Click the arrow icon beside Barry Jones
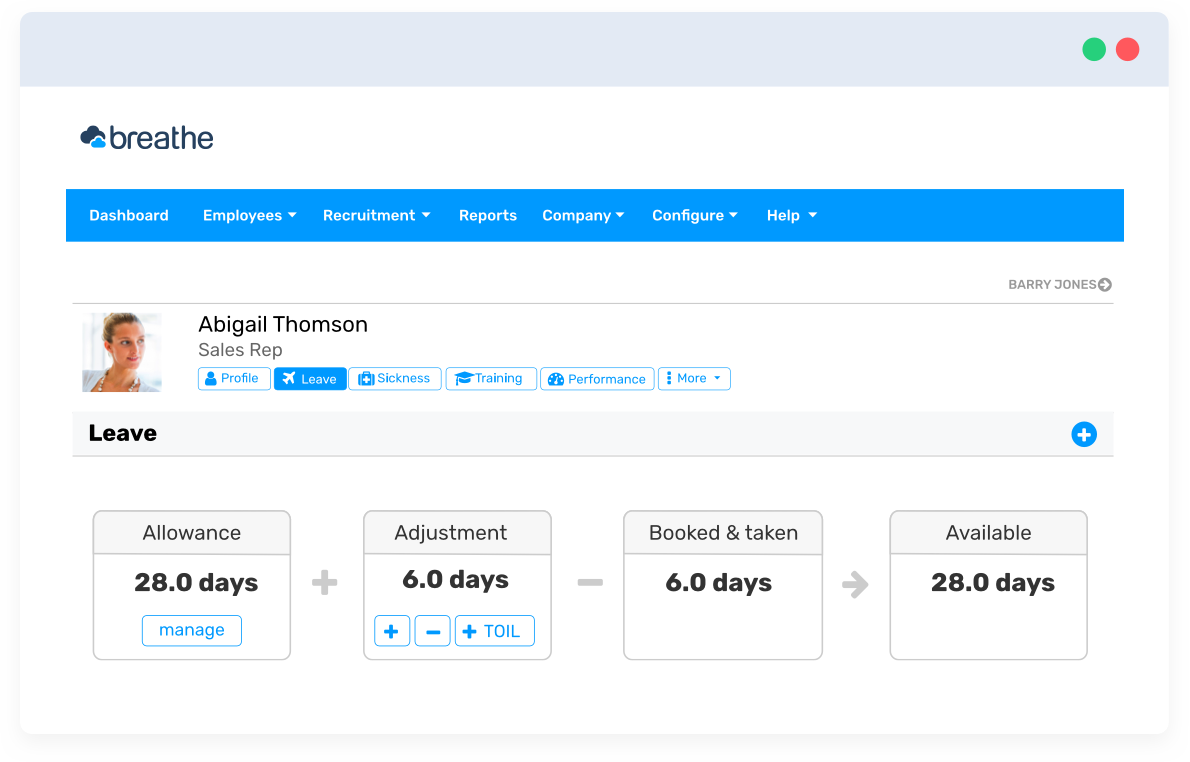Screen dimensions: 1190x762 [1105, 285]
